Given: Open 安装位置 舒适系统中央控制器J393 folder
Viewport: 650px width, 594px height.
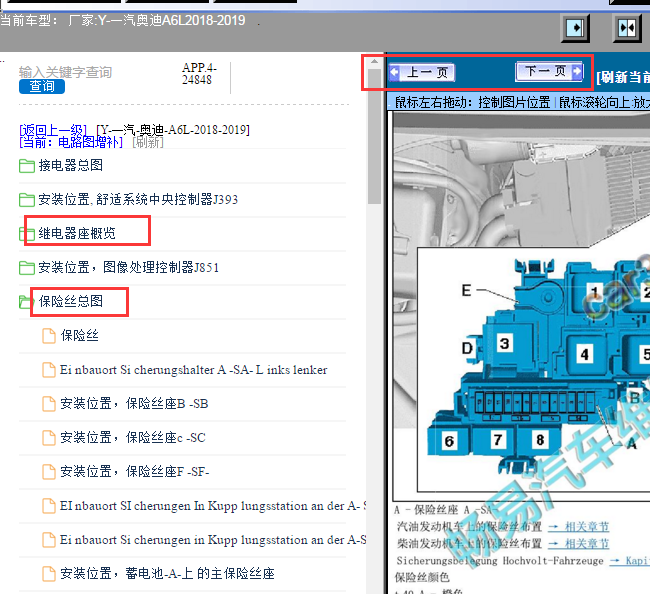Looking at the screenshot, I should click(x=138, y=199).
